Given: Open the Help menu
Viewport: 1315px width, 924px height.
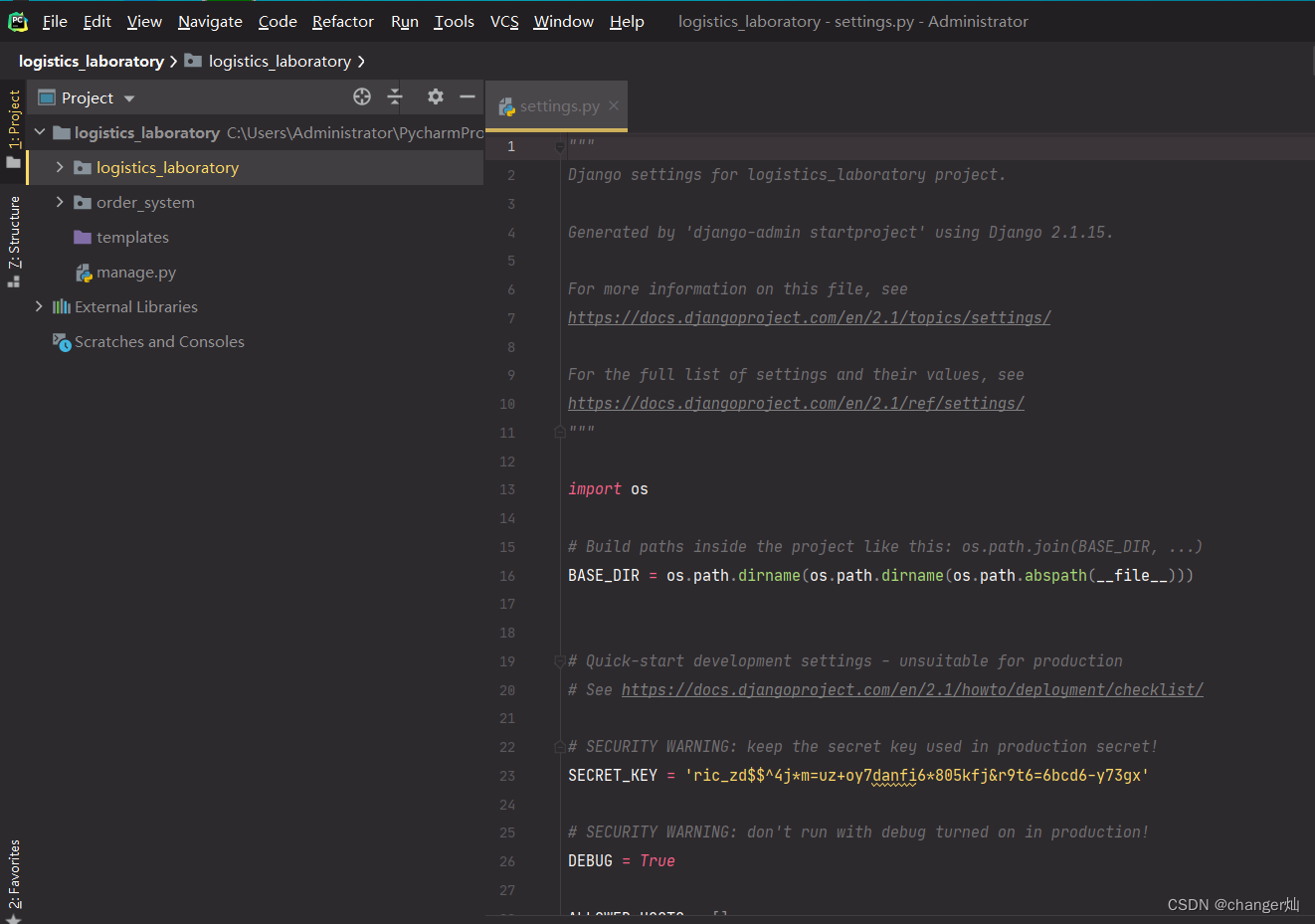Looking at the screenshot, I should coord(627,22).
